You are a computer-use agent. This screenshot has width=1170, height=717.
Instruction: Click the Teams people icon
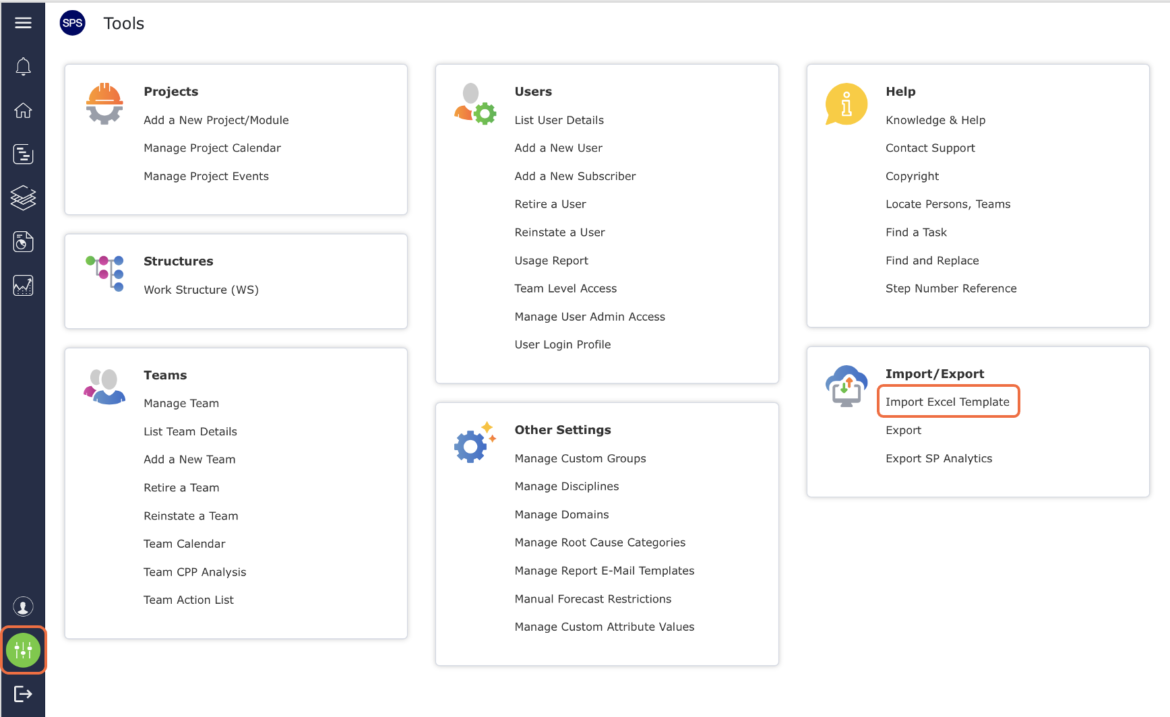[x=104, y=386]
